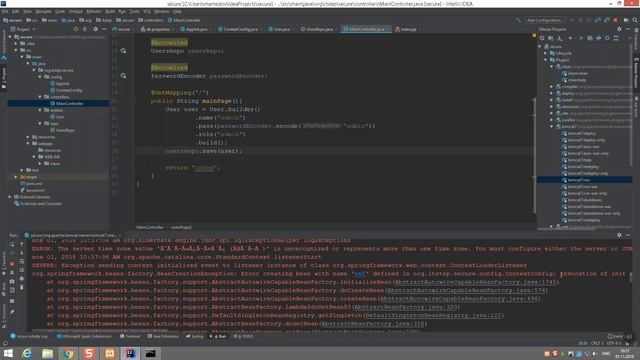Toggle Maven Offline Mode
The height and width of the screenshot is (360, 640).
(x=599, y=38)
